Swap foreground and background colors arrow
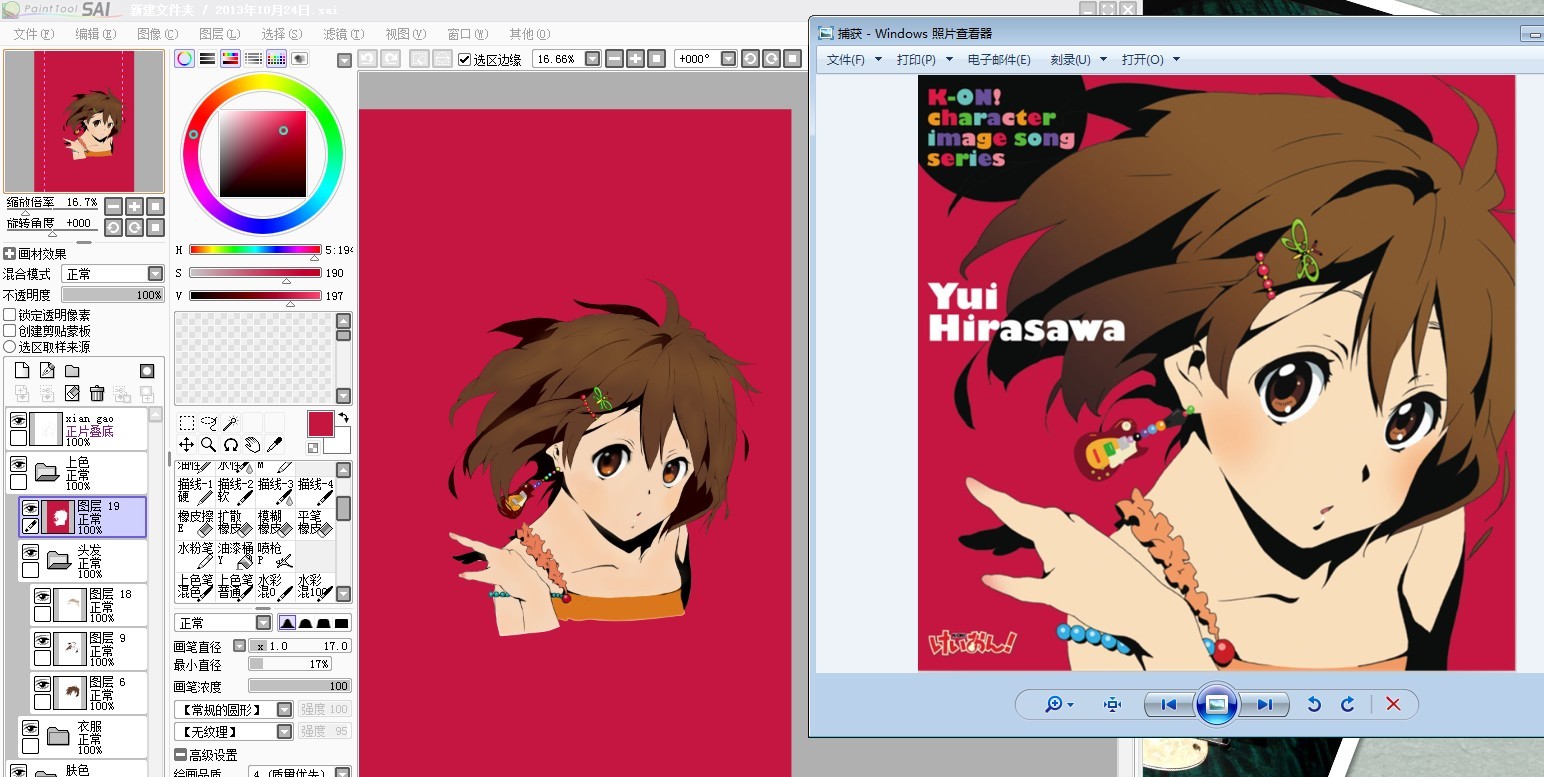 coord(343,417)
